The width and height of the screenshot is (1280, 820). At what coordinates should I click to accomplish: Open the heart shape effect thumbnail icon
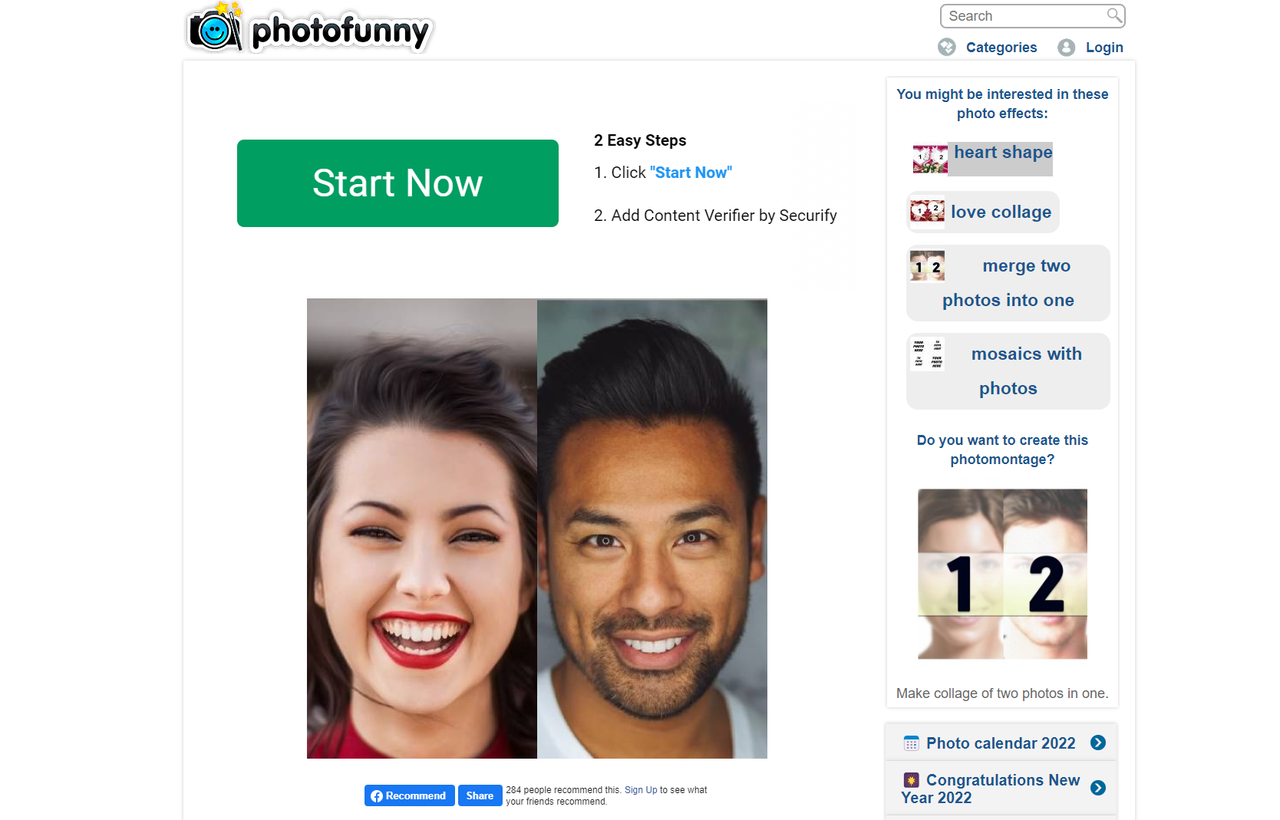(x=929, y=158)
